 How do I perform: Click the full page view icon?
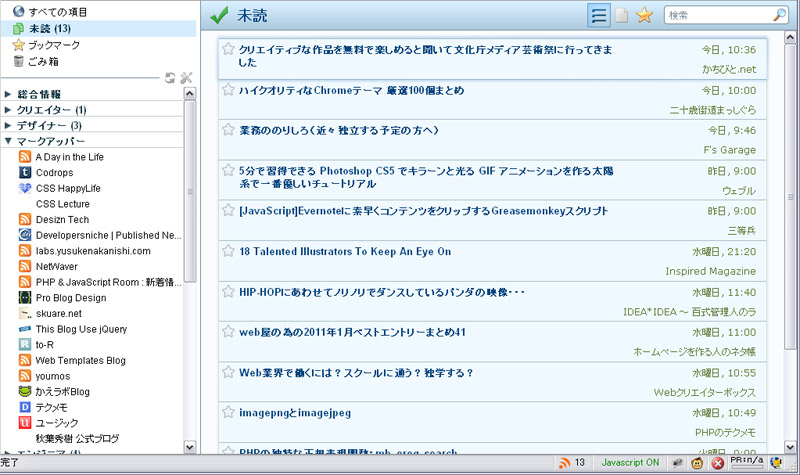click(x=622, y=16)
